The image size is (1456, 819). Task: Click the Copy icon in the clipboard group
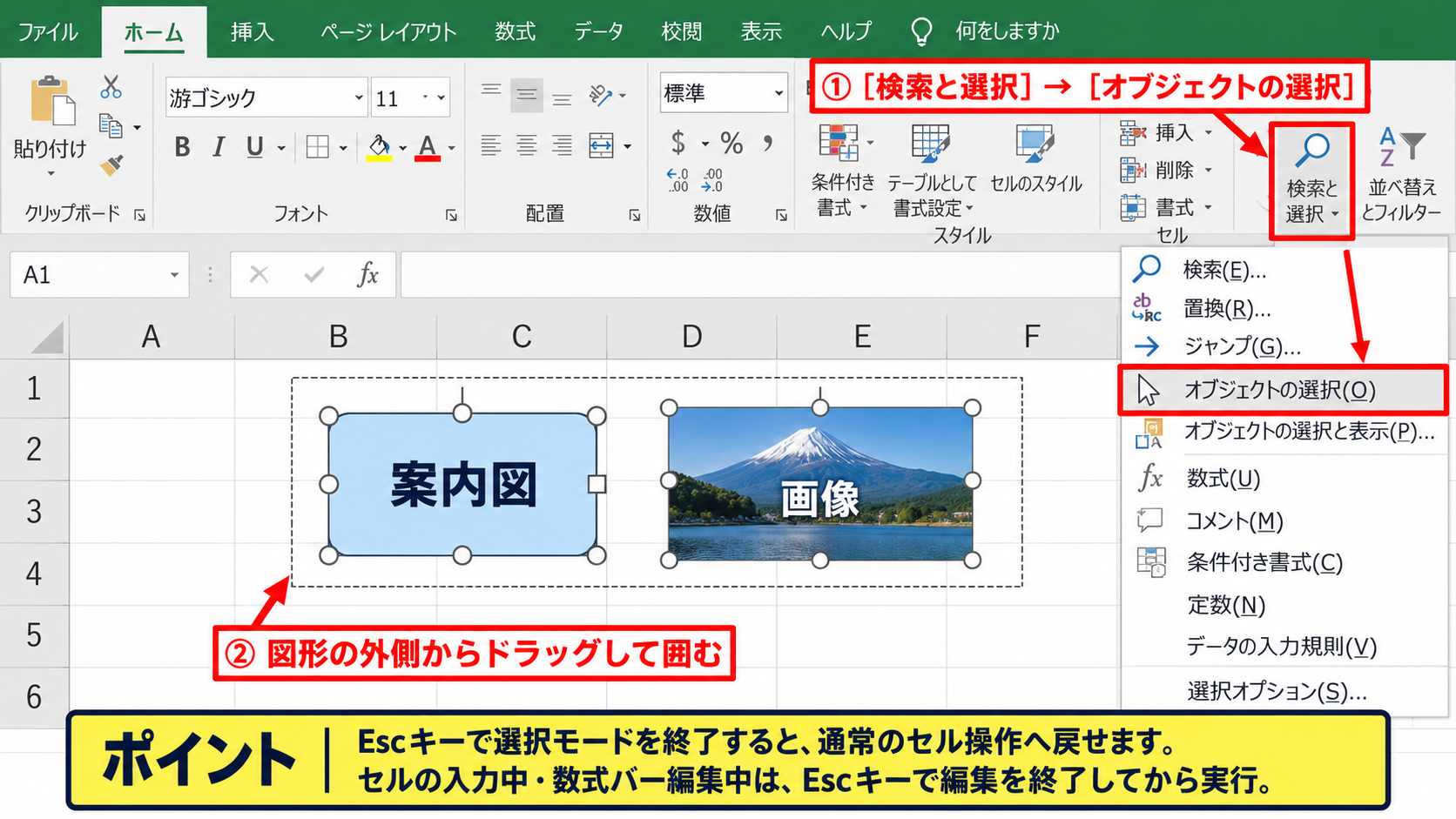pyautogui.click(x=111, y=127)
